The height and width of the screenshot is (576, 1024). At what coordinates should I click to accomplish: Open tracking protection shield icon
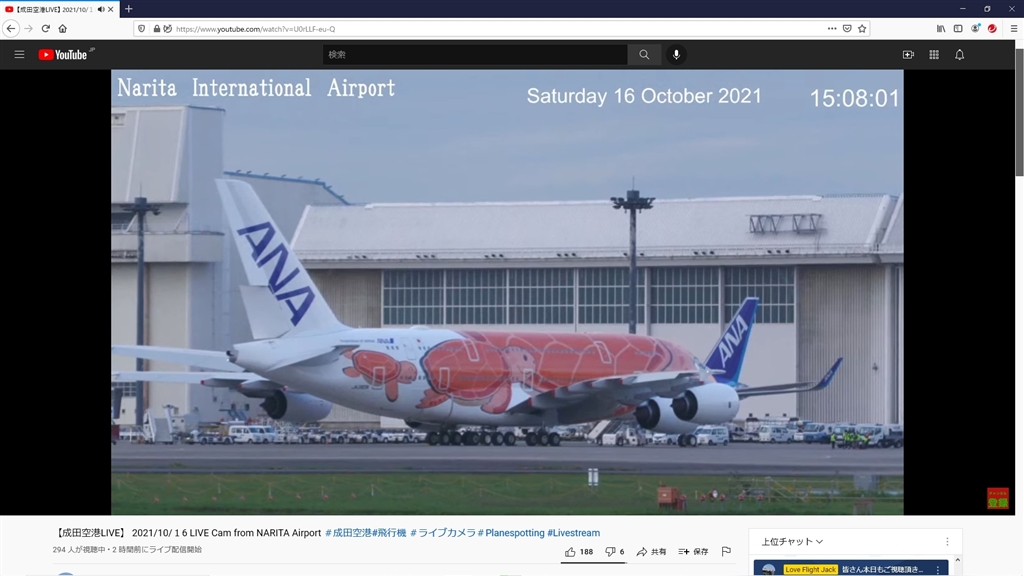pos(142,29)
